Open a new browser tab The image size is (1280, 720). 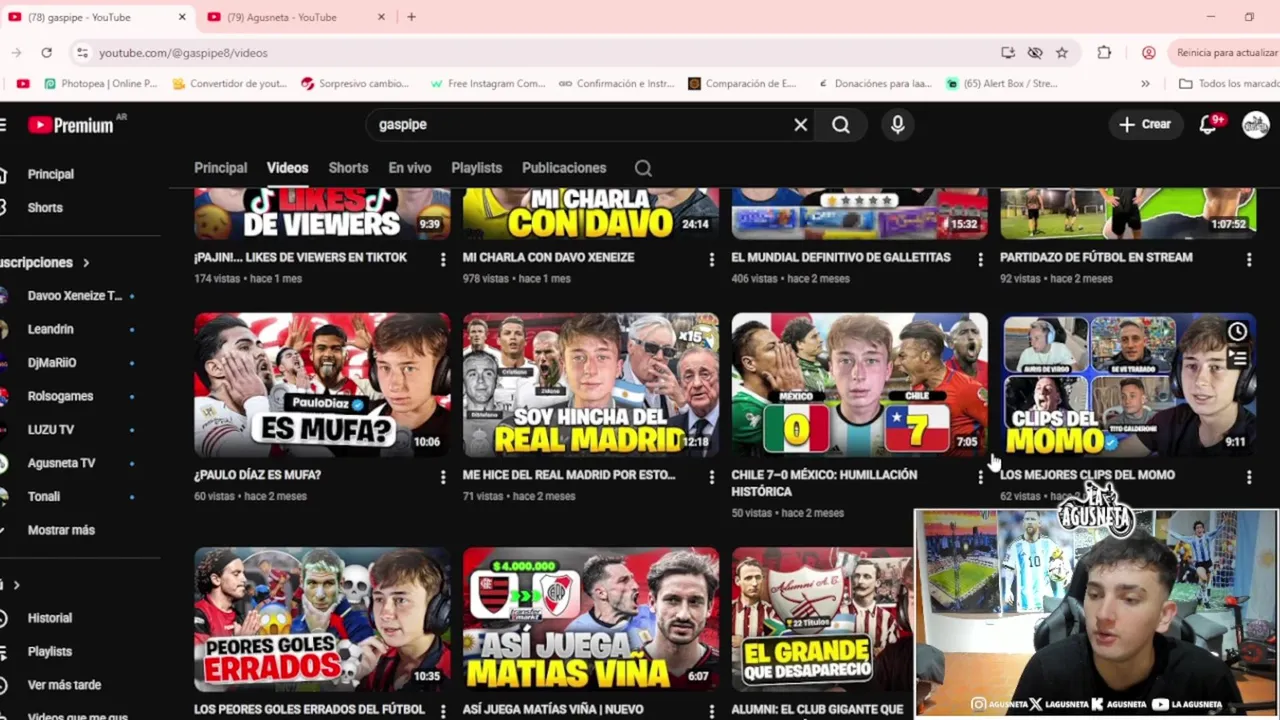pos(411,17)
